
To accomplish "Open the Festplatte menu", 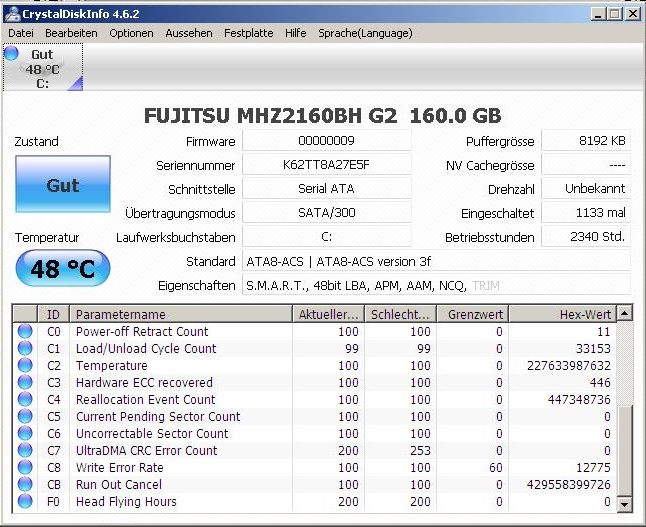I will pos(248,33).
